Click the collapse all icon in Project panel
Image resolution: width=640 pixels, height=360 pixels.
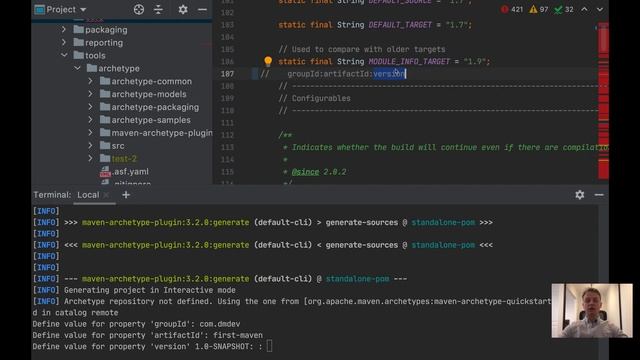[158, 9]
